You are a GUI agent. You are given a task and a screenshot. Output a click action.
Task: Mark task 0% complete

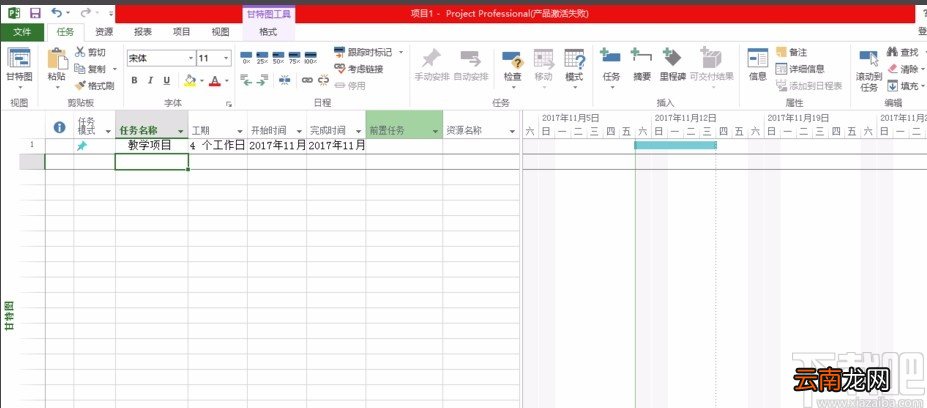click(247, 57)
